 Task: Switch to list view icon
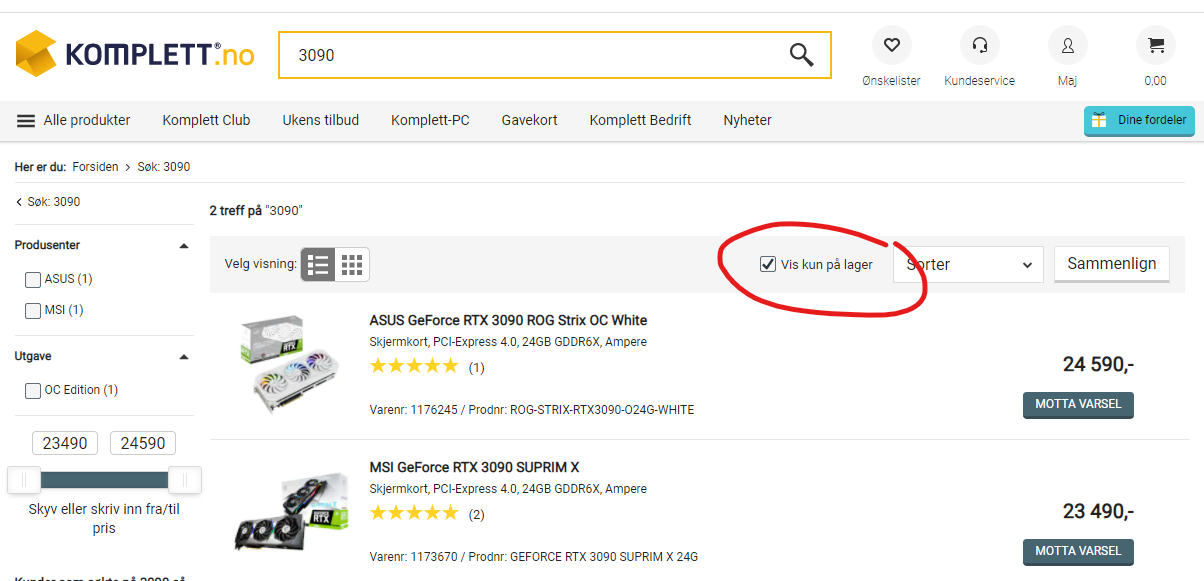(x=318, y=265)
